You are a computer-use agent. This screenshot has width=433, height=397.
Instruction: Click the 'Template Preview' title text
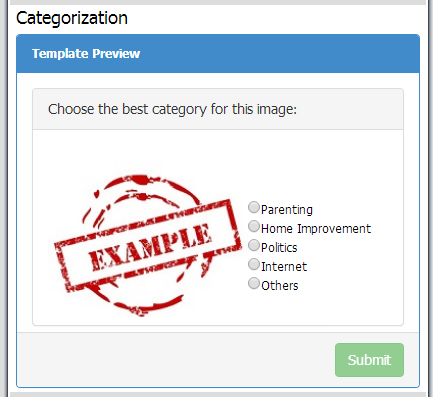point(86,54)
